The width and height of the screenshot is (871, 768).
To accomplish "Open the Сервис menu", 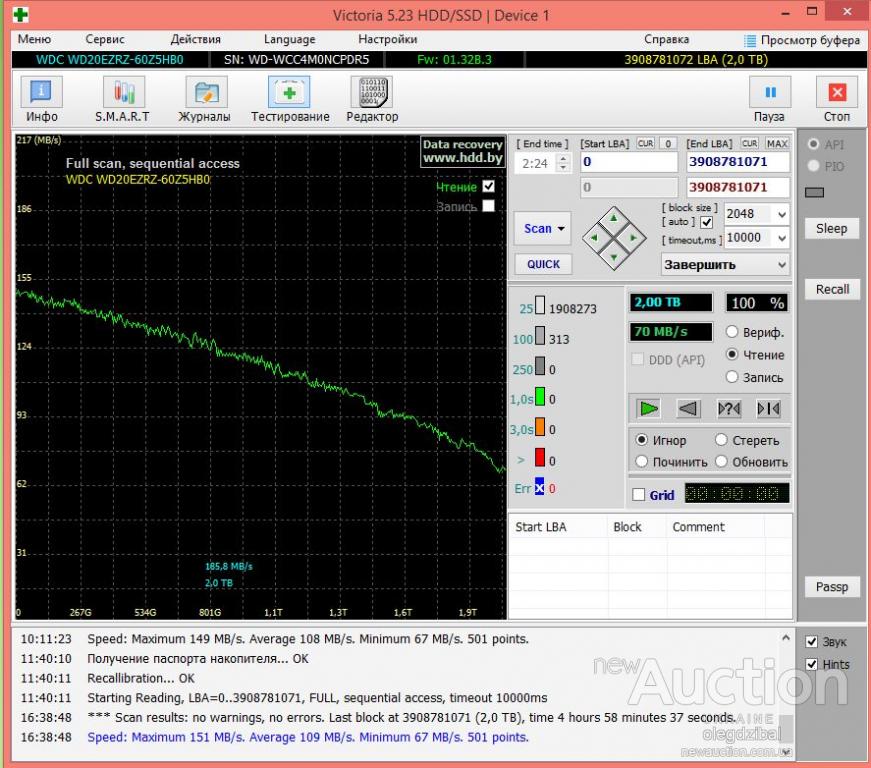I will (x=105, y=39).
